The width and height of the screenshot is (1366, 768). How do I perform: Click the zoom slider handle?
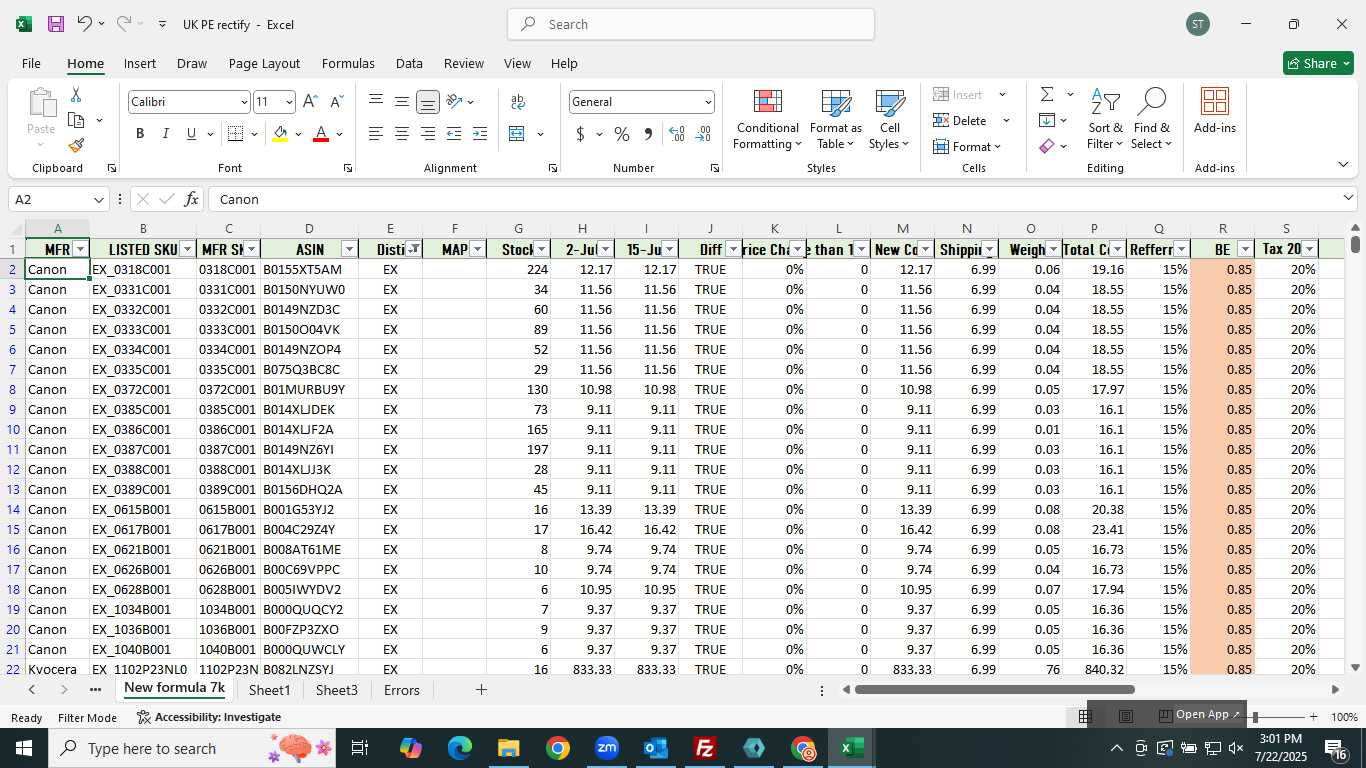click(x=1255, y=717)
